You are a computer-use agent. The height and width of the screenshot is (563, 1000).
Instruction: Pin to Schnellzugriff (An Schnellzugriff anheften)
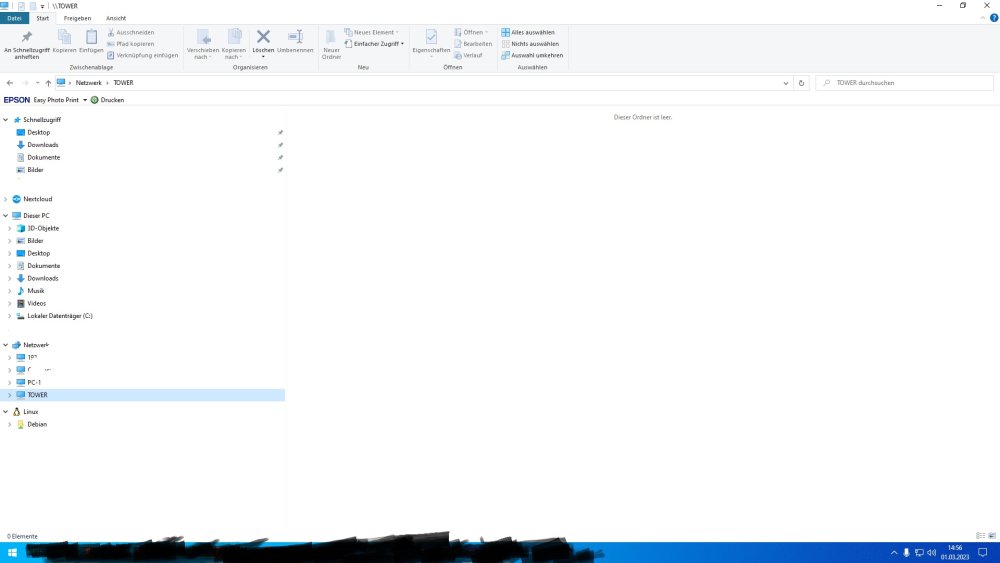click(x=26, y=45)
